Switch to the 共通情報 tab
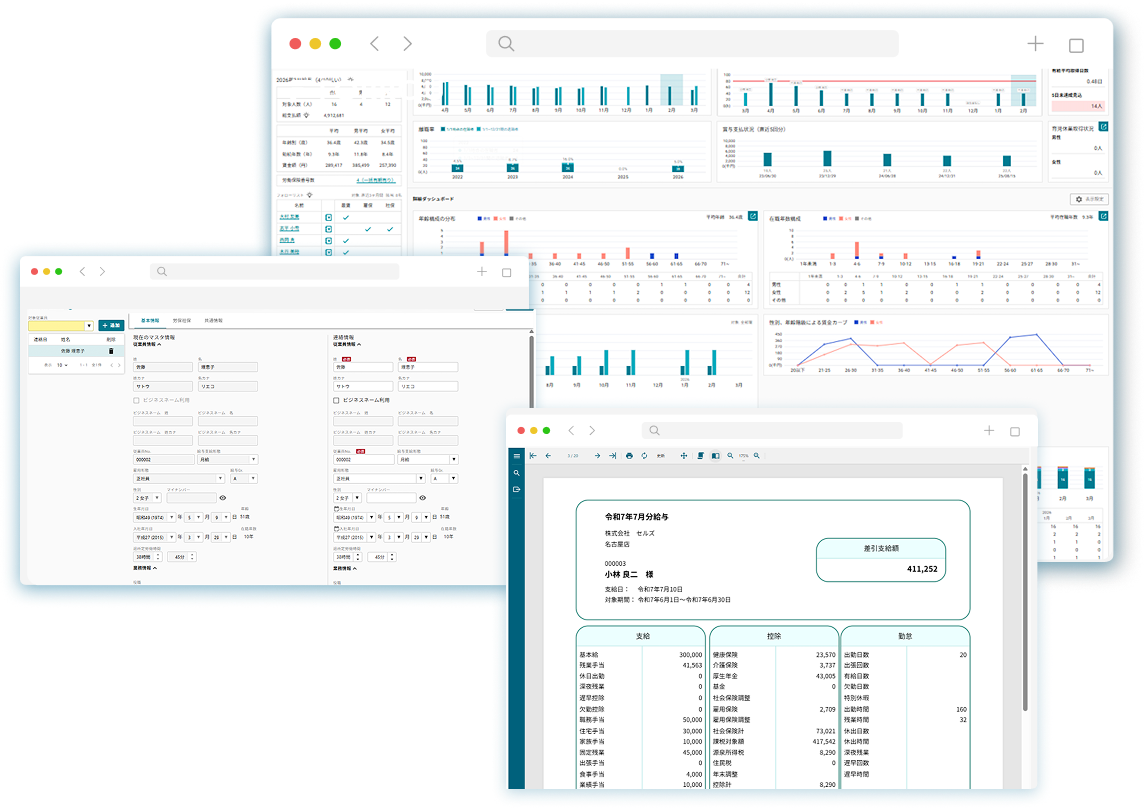The width and height of the screenshot is (1148, 809). 213,320
